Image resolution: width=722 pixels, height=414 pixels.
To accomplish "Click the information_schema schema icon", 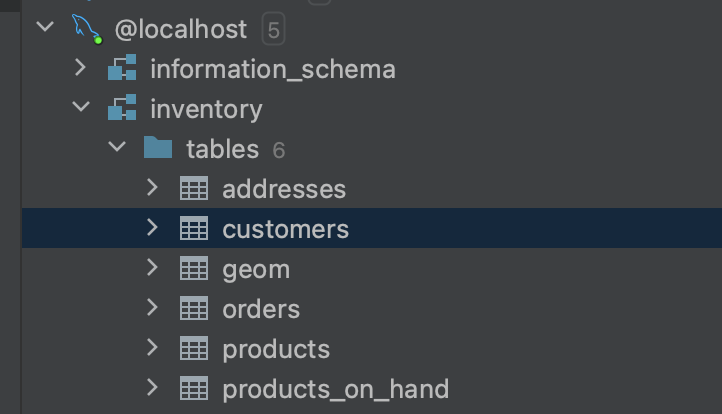I will pyautogui.click(x=122, y=69).
